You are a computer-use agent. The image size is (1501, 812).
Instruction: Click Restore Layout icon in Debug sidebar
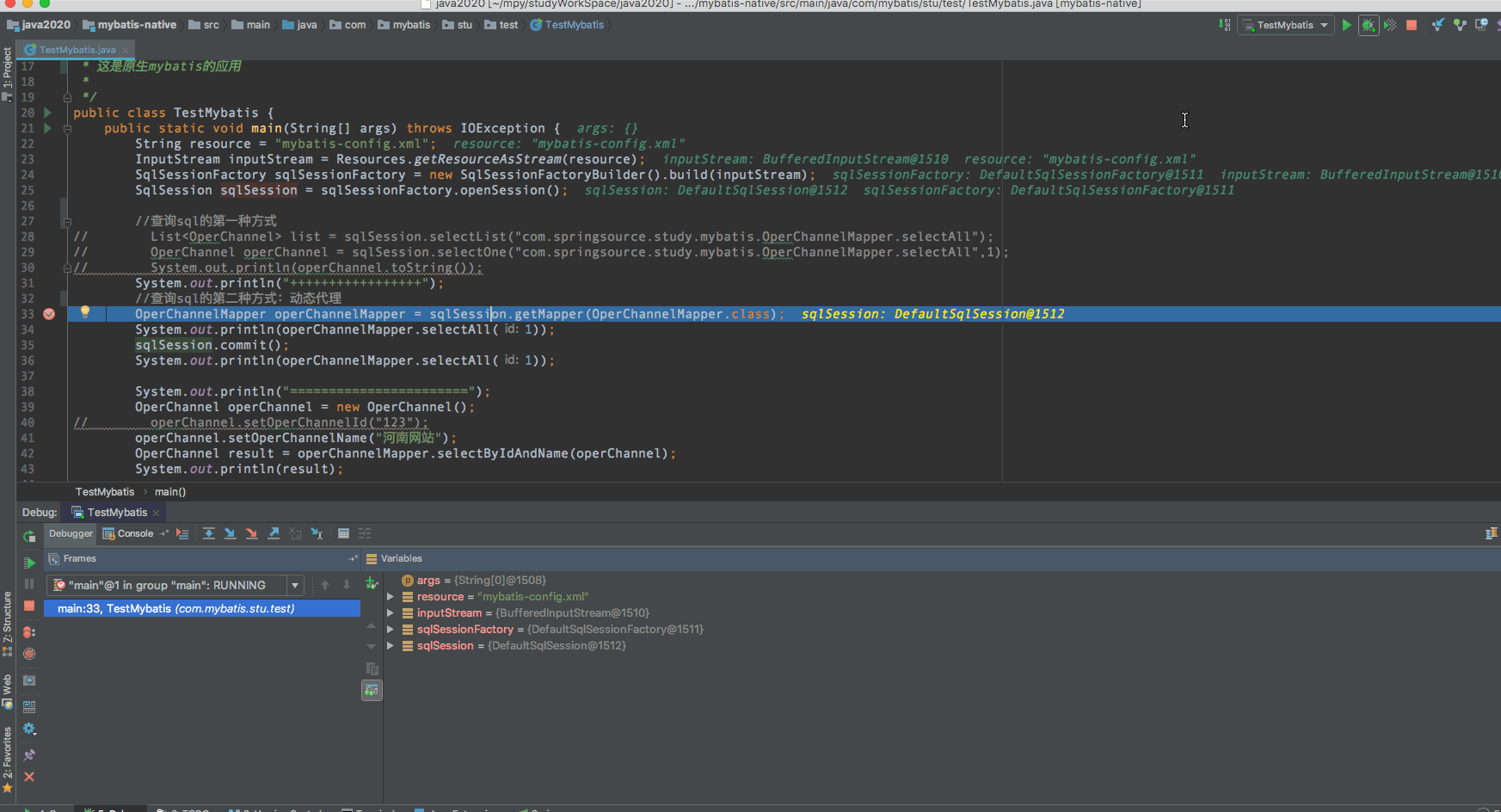29,707
